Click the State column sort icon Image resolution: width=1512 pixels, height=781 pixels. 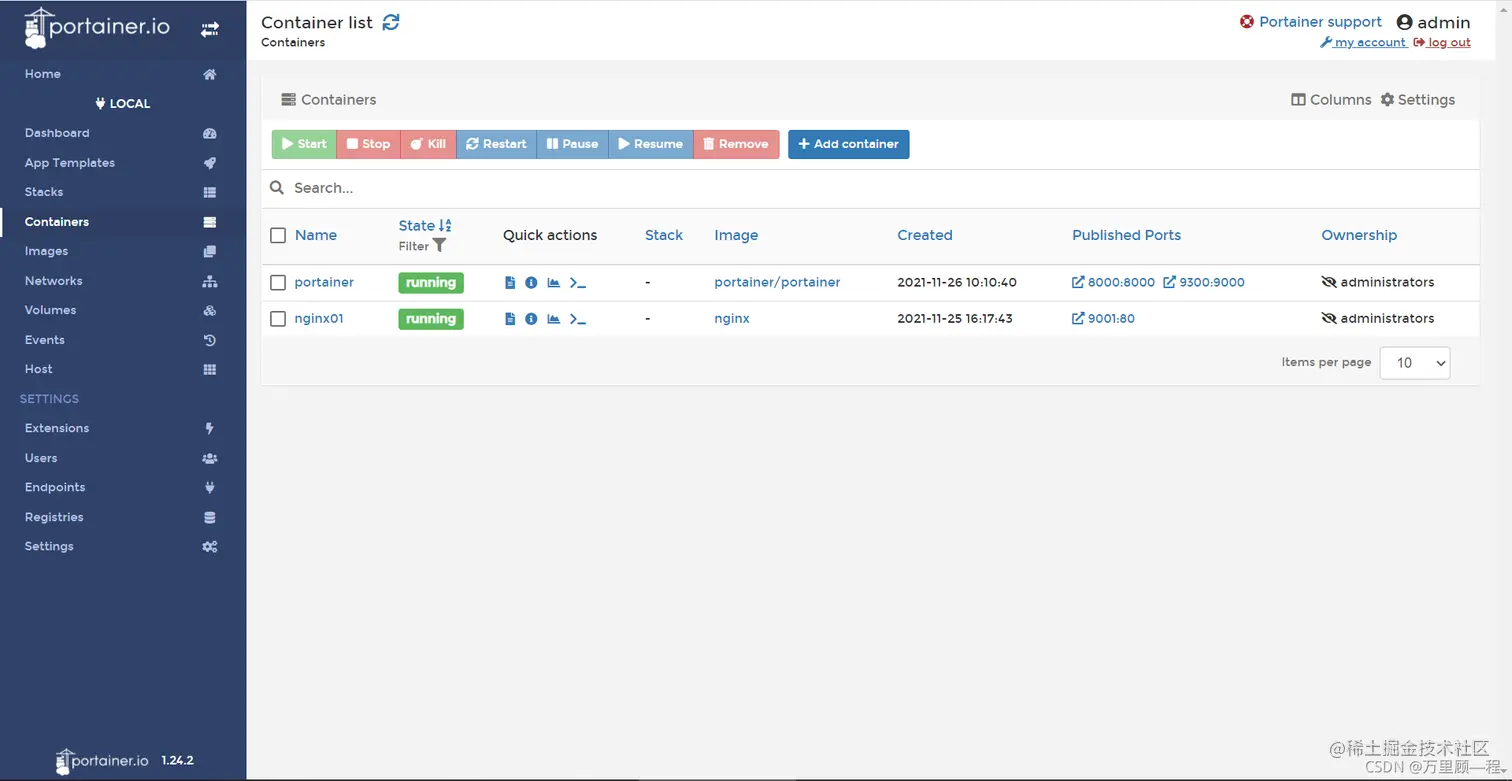click(445, 226)
